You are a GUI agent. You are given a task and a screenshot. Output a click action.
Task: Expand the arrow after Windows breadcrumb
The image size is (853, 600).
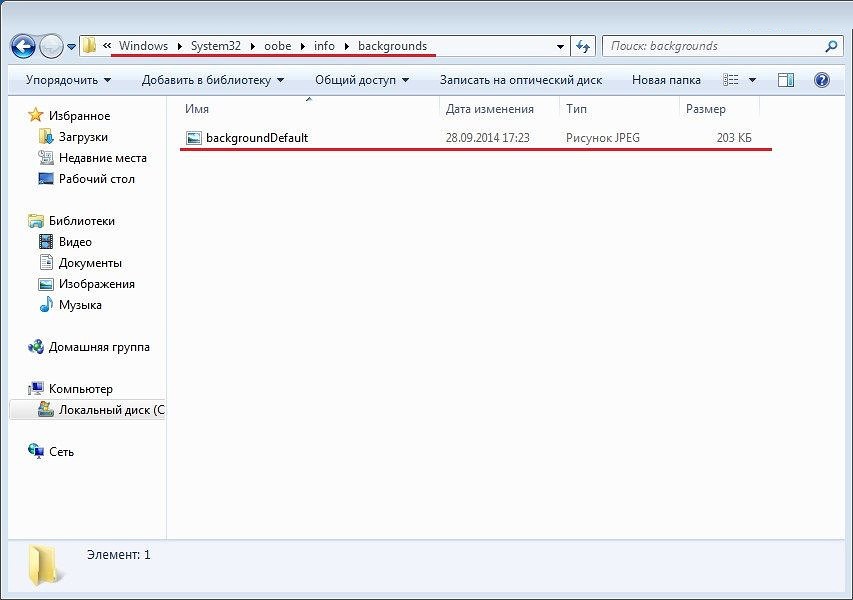(180, 46)
